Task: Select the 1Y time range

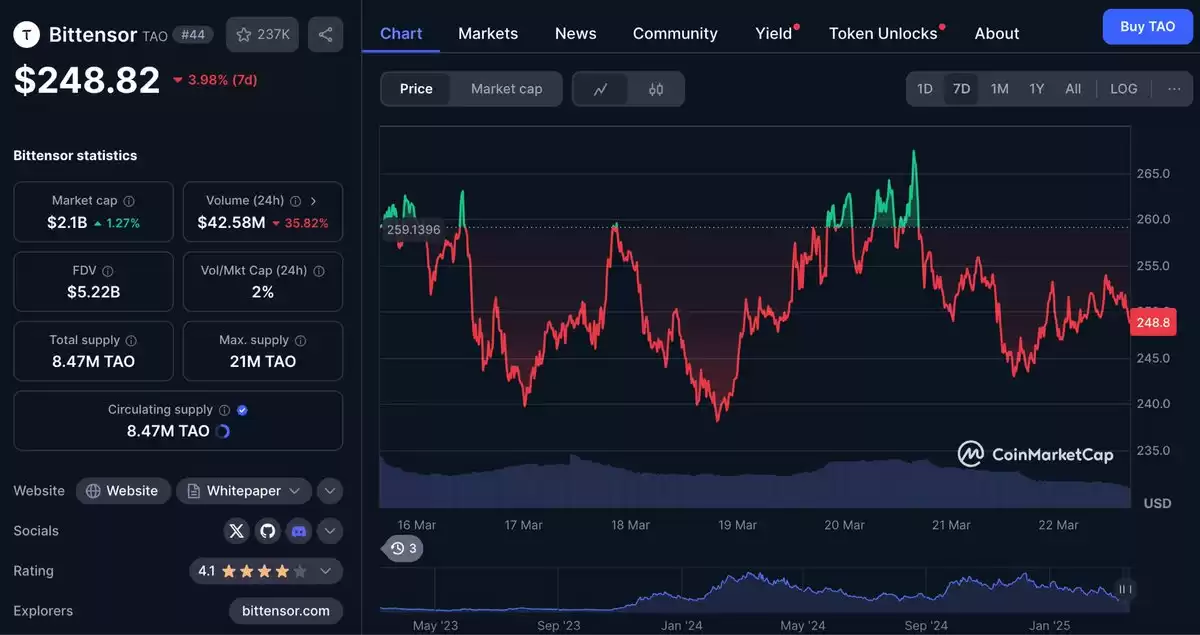Action: tap(1037, 89)
